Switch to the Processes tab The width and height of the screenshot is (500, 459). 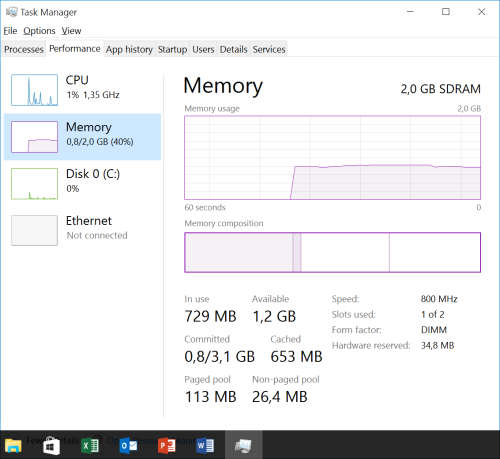(24, 49)
